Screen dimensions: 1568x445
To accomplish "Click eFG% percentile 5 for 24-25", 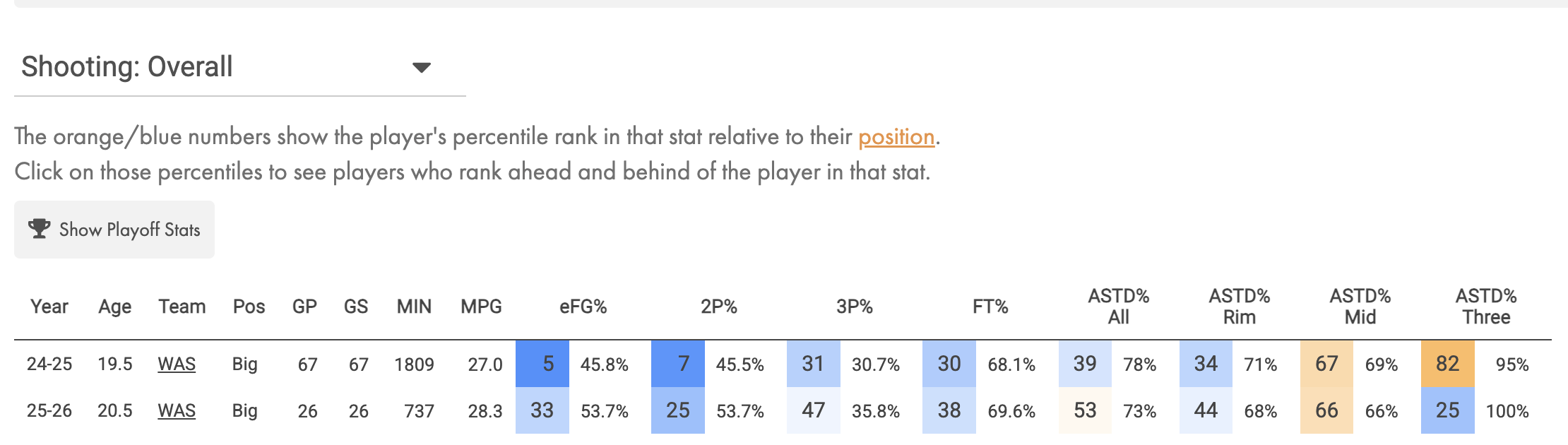I will click(x=542, y=364).
